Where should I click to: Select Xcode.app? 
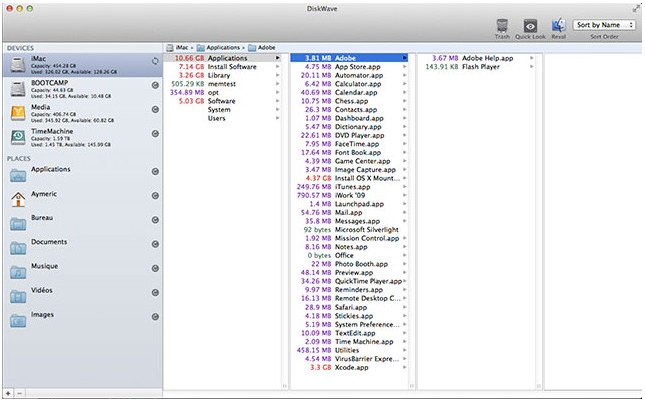(x=349, y=367)
